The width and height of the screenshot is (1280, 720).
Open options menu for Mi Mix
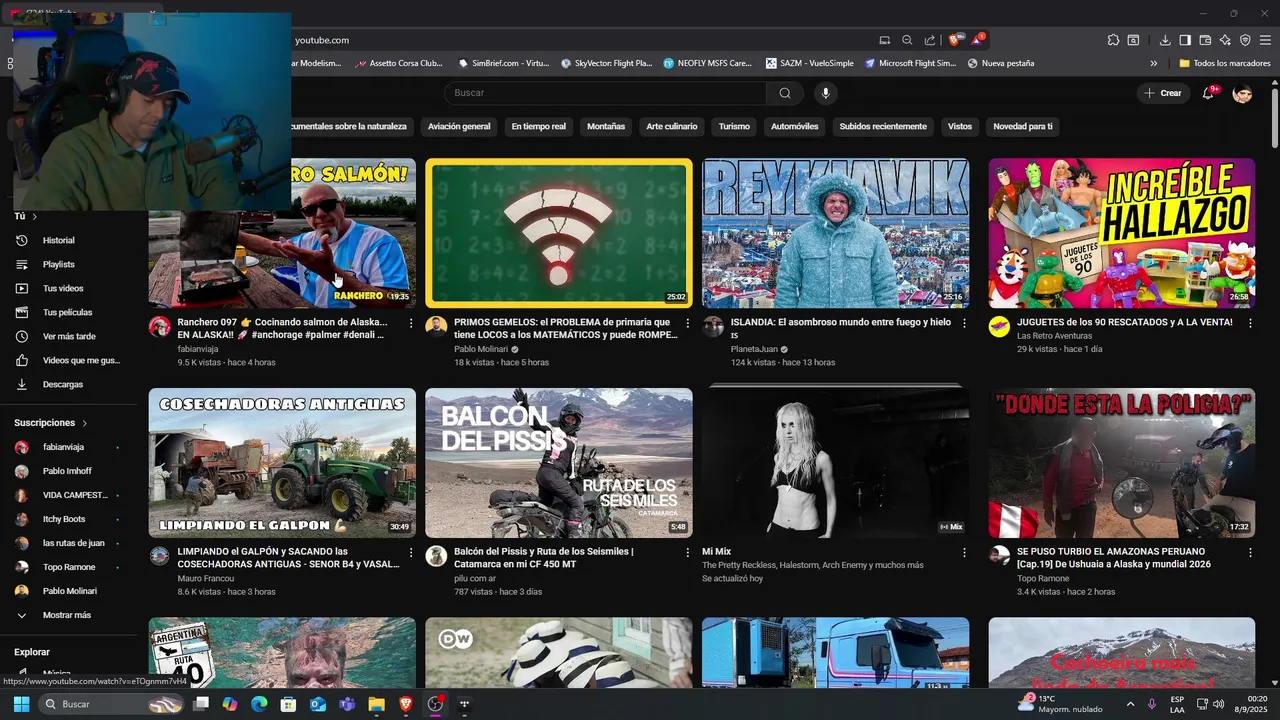pos(964,552)
